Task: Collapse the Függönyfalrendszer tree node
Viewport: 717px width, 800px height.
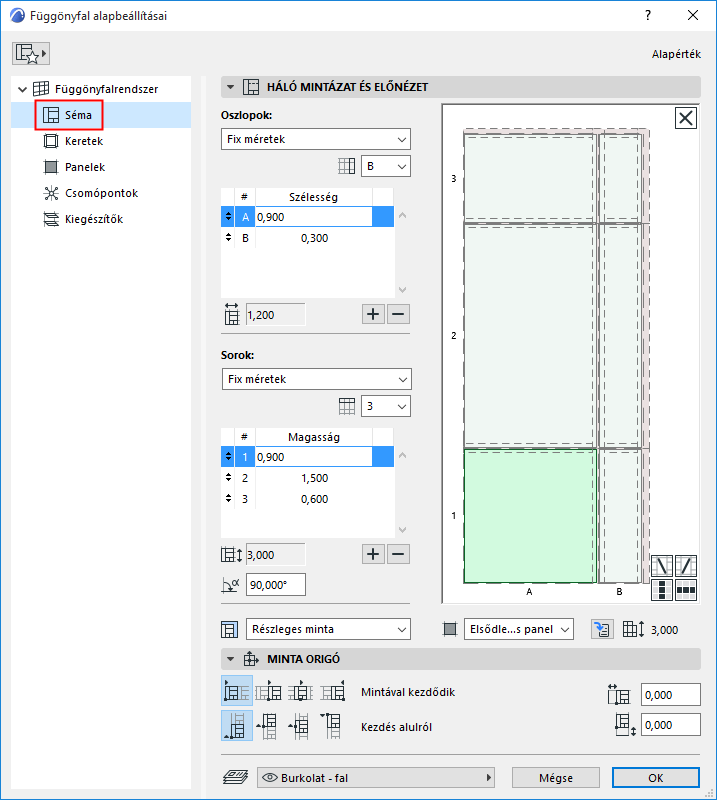Action: 22,89
